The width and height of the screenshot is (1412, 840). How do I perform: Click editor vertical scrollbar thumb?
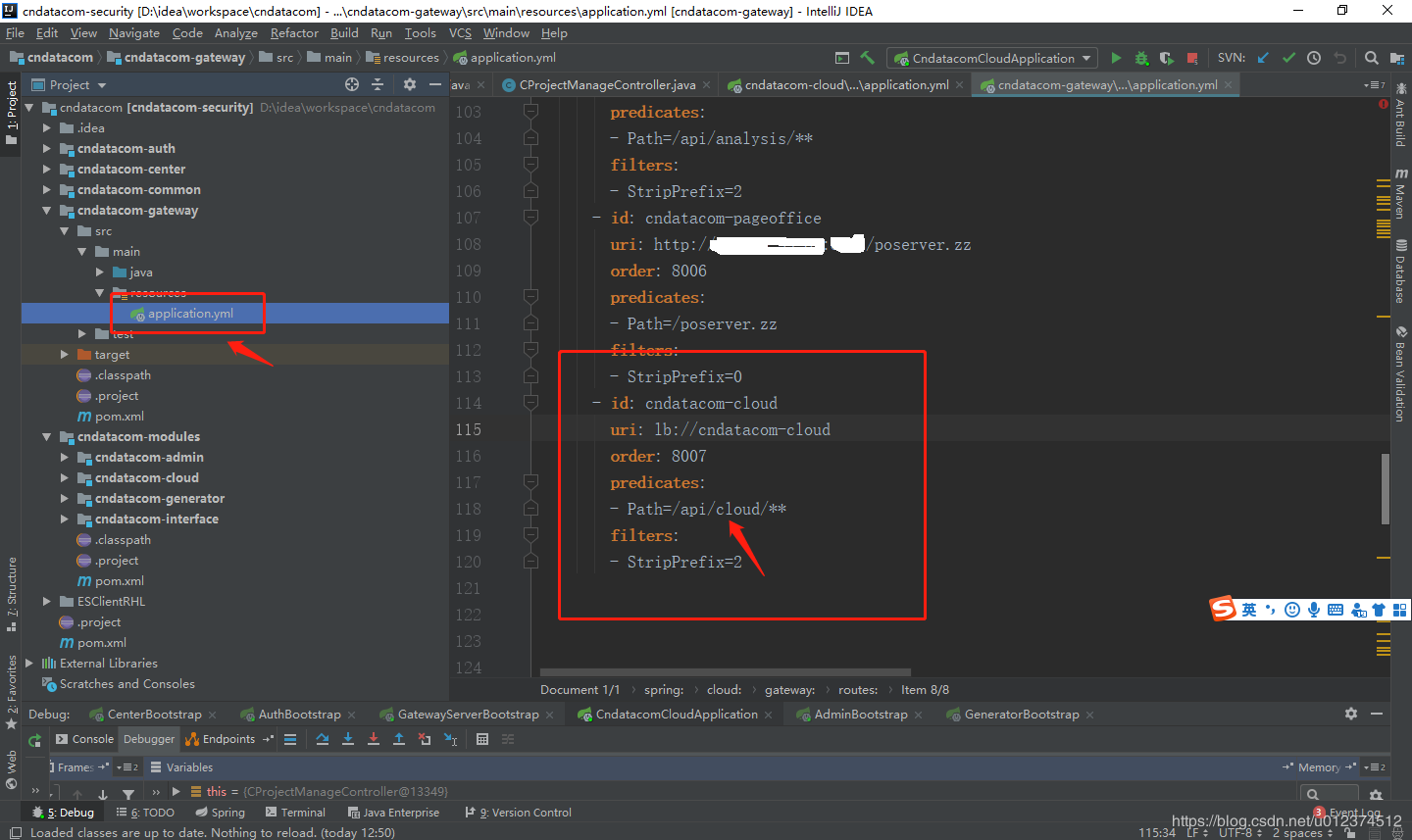point(1386,489)
